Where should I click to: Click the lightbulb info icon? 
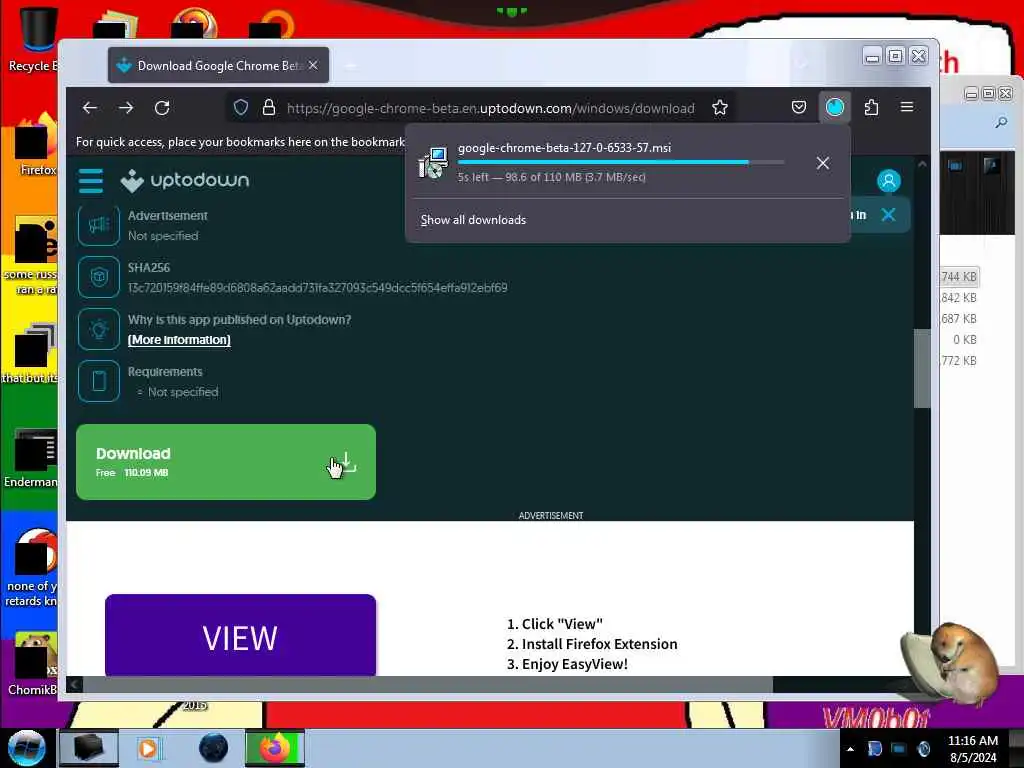(x=99, y=329)
